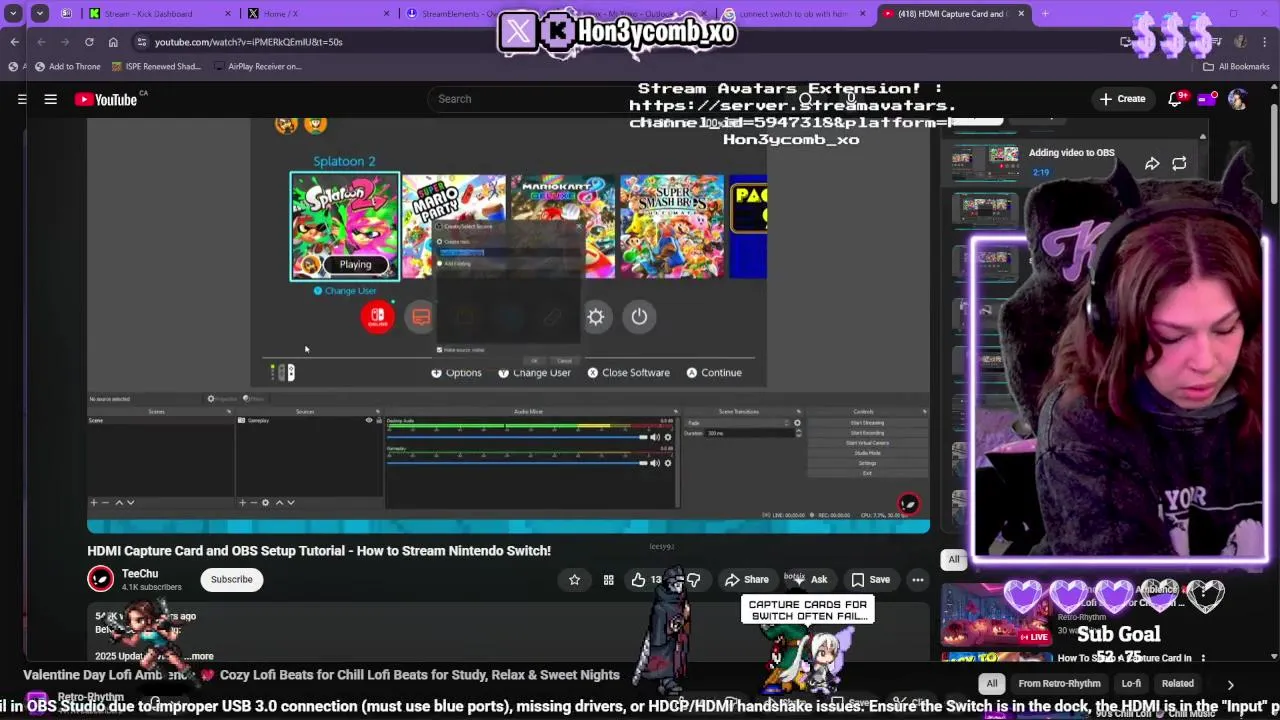Screen dimensions: 1280x720
Task: Open options menu for How To Setup video
Action: point(1203,658)
